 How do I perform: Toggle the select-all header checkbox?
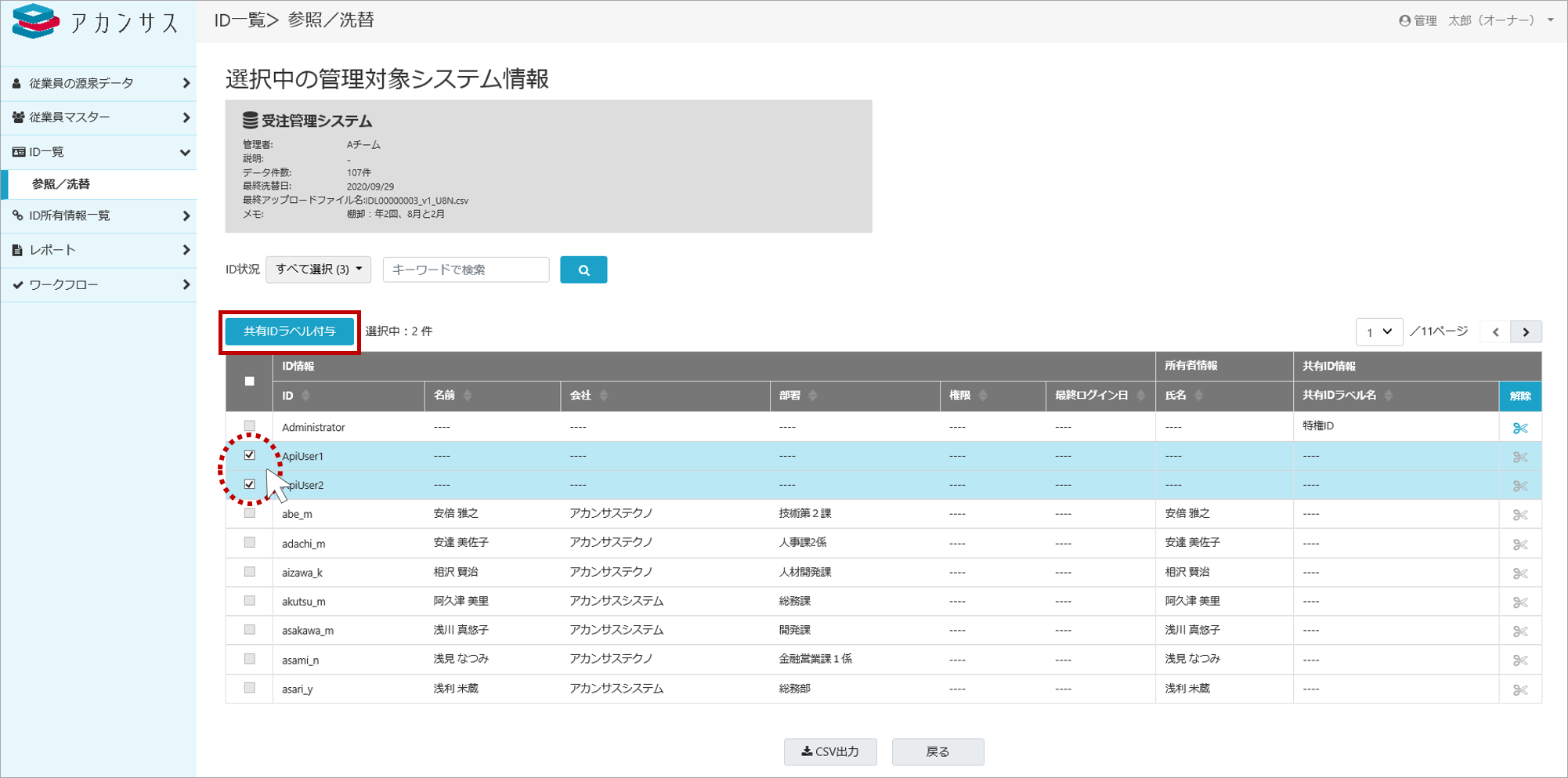pyautogui.click(x=249, y=382)
